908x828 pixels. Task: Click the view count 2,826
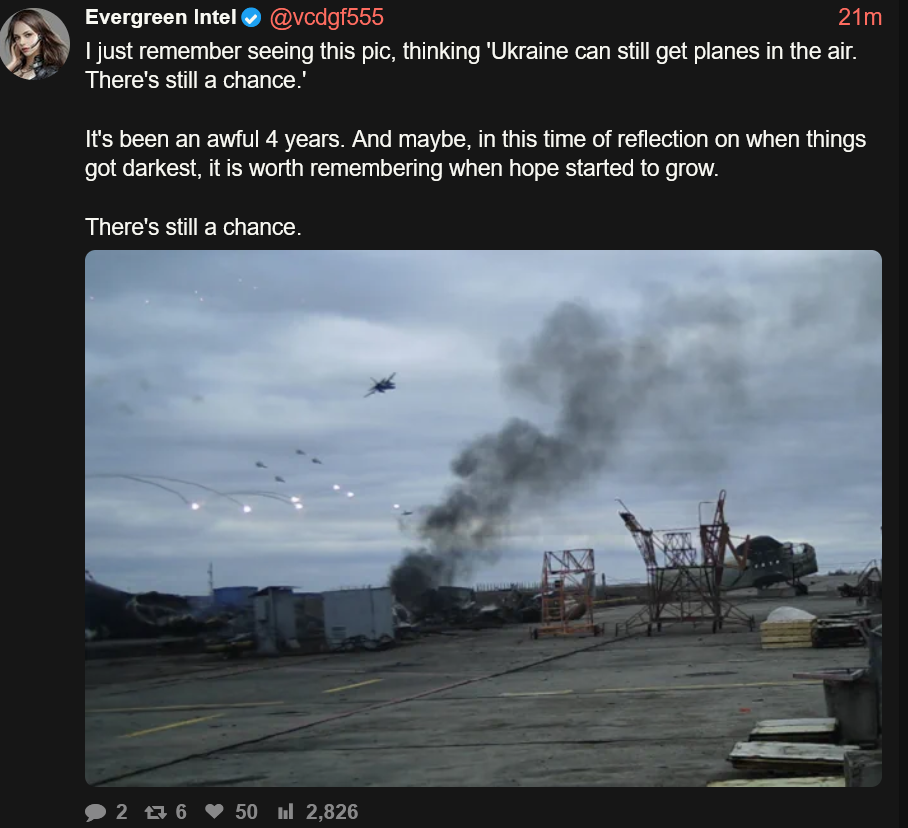(x=332, y=812)
